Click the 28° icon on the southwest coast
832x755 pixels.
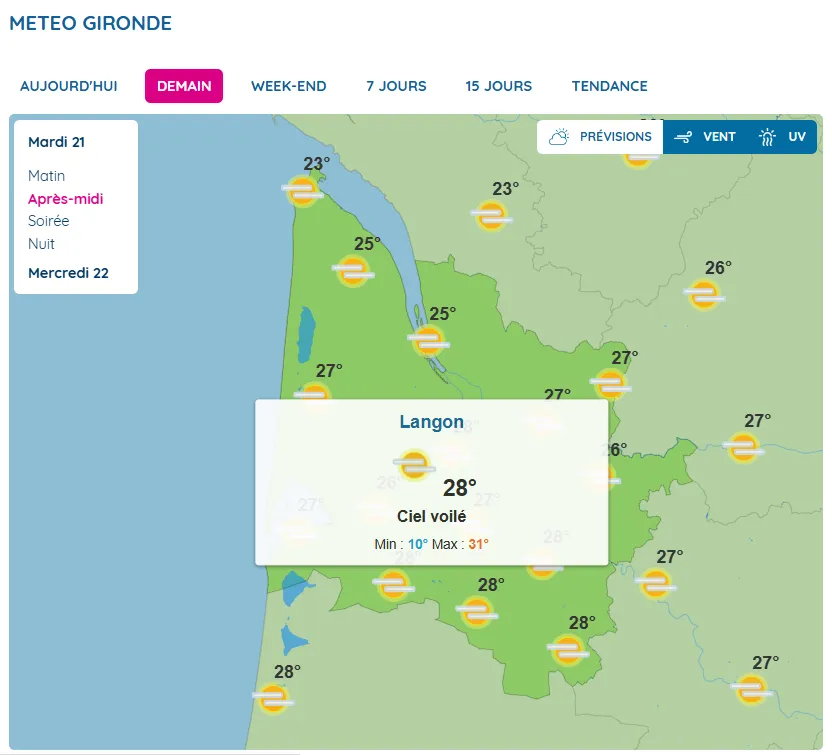[273, 698]
